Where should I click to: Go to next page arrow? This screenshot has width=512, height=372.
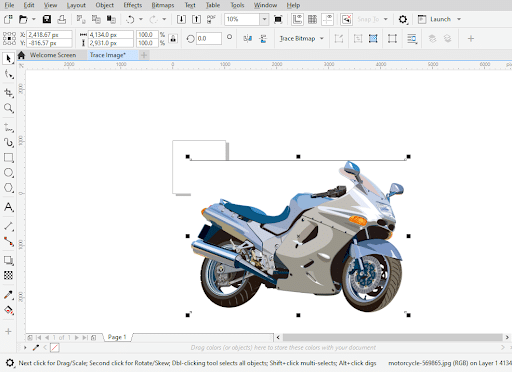pos(77,337)
